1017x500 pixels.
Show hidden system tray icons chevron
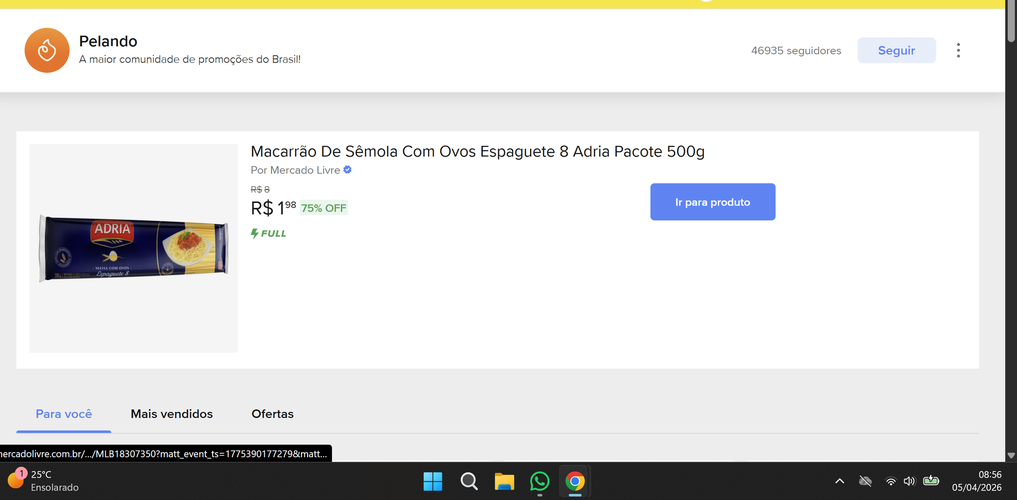click(x=839, y=481)
